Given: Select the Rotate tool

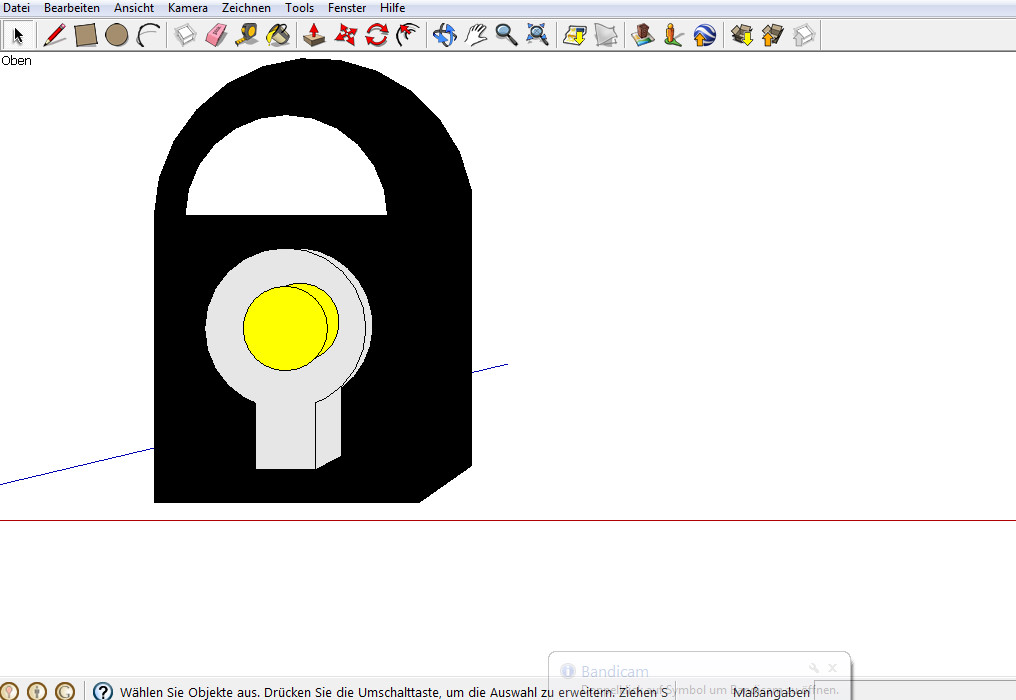Looking at the screenshot, I should point(377,35).
